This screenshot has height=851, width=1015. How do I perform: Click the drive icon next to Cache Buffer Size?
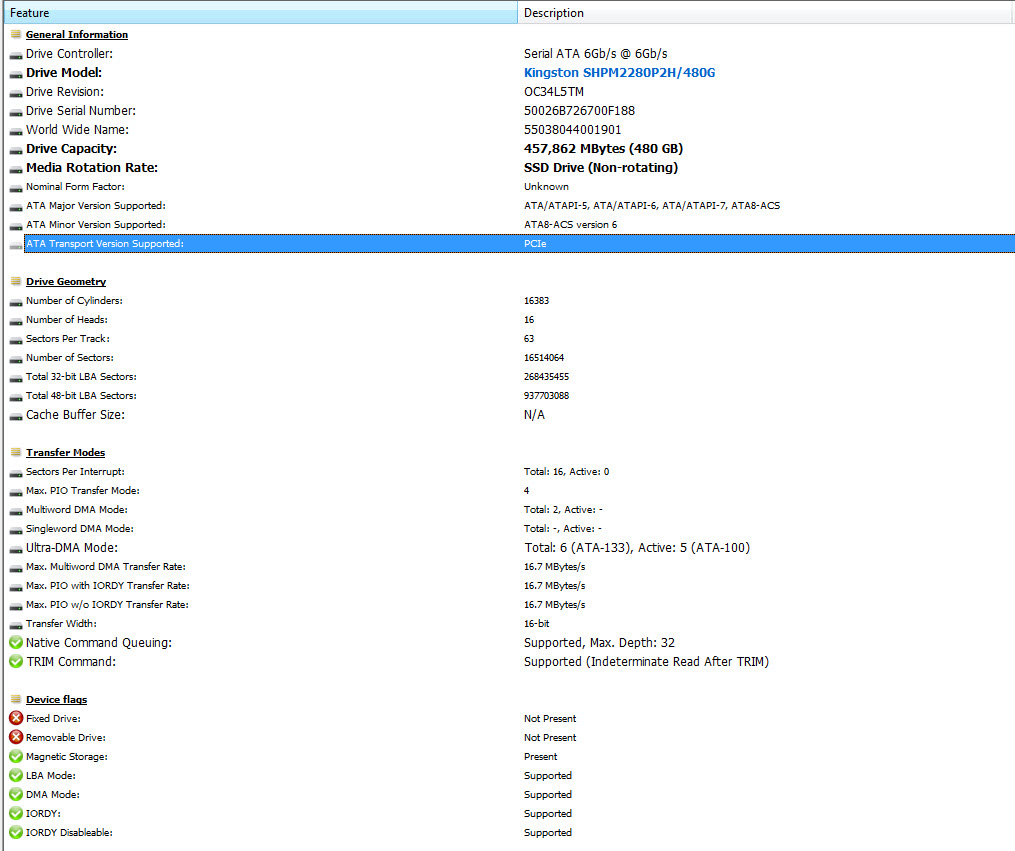click(16, 416)
